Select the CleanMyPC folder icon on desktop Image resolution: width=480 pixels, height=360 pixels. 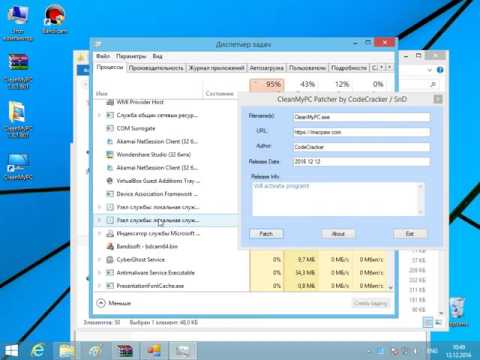click(x=18, y=119)
